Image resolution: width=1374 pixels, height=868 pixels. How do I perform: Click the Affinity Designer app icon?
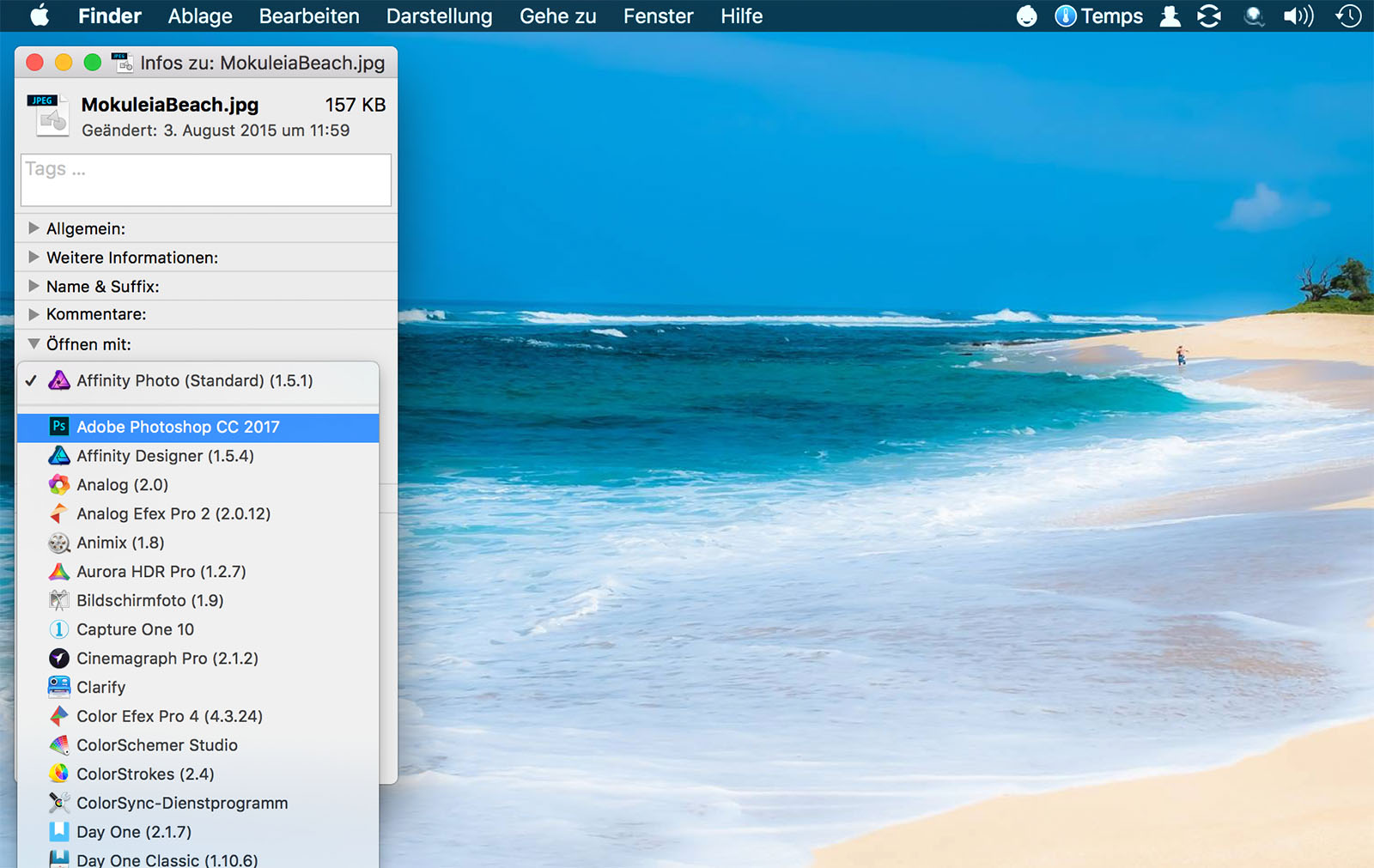coord(59,456)
